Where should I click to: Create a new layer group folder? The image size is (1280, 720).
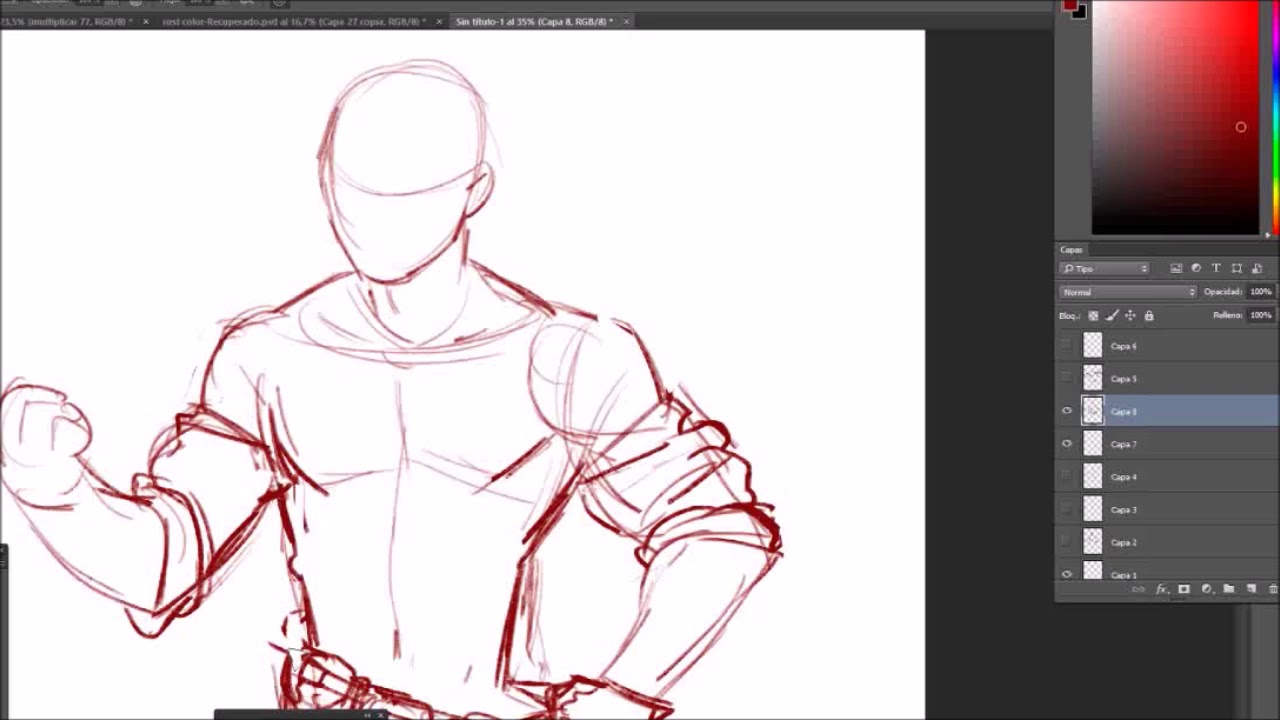(1229, 589)
